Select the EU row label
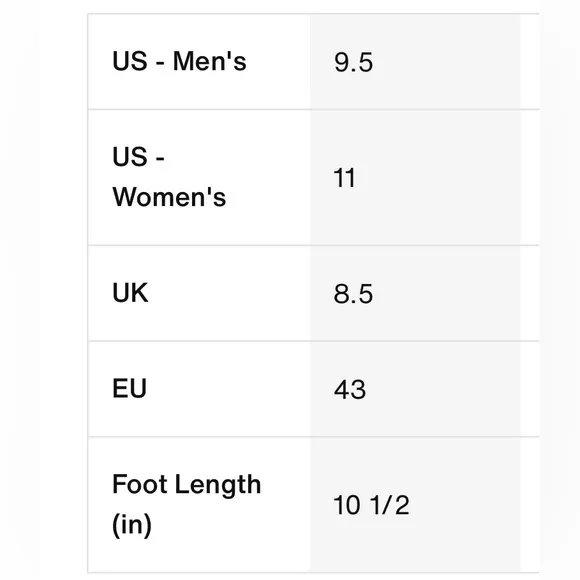580x580 pixels. (129, 388)
